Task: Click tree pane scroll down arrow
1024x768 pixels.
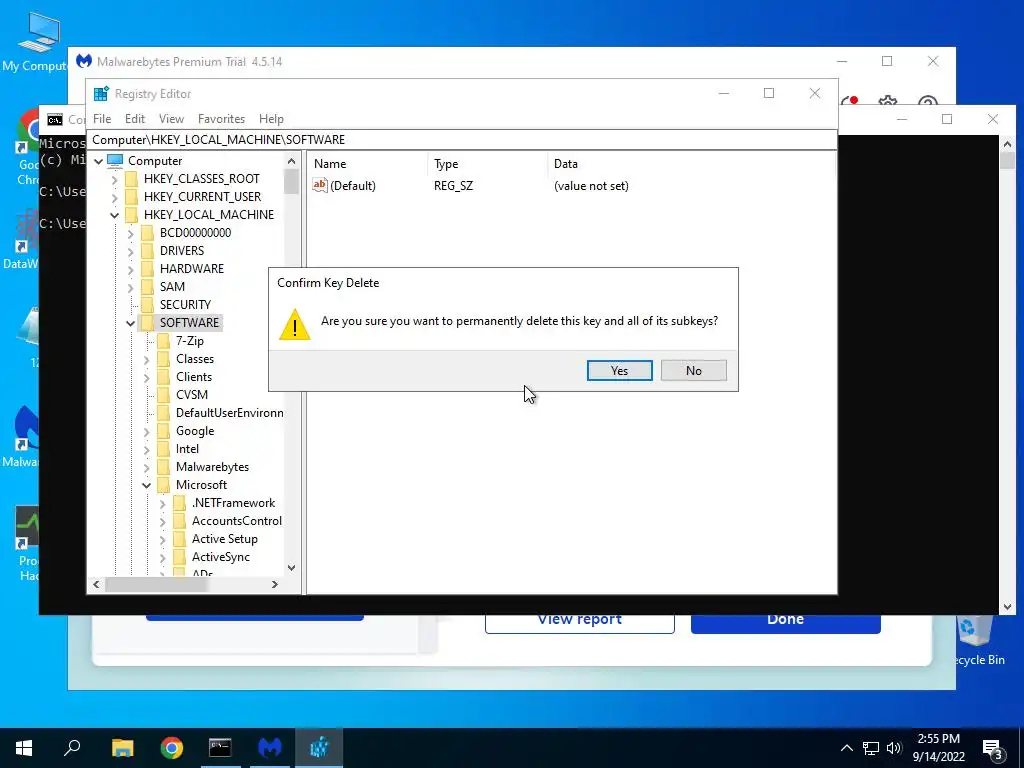Action: [291, 568]
